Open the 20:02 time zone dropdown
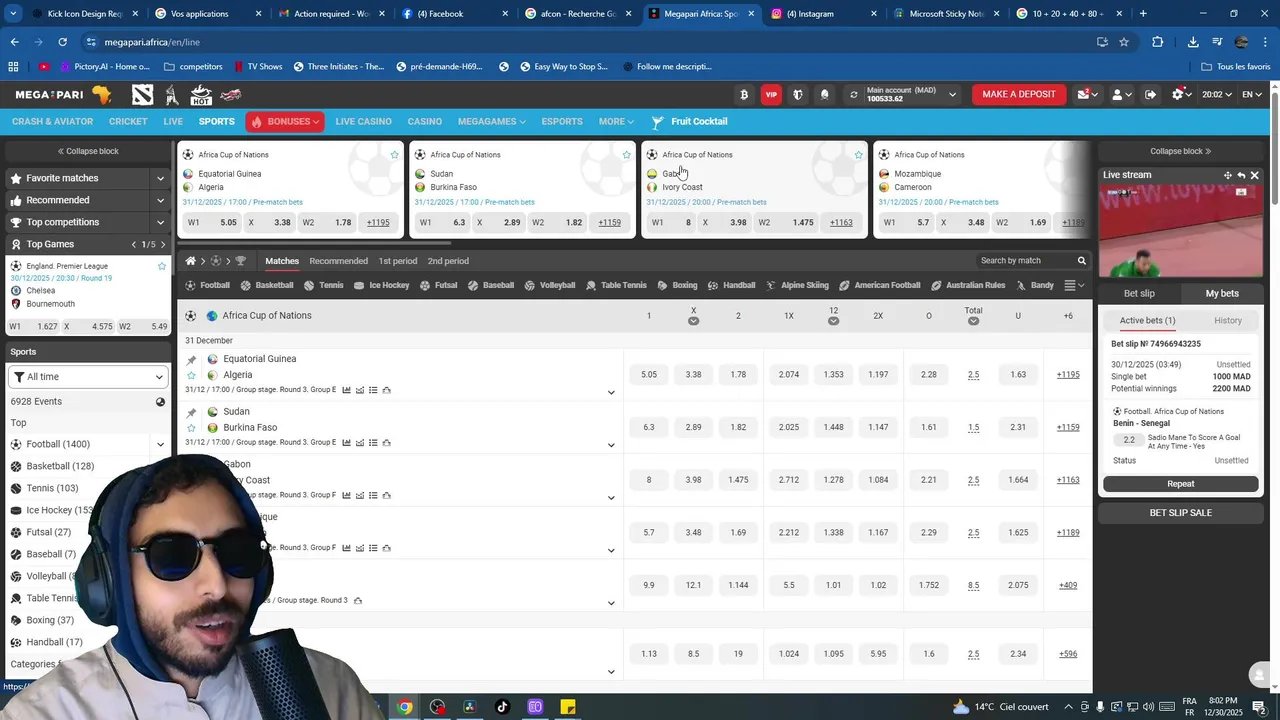Viewport: 1280px width, 720px height. click(x=1217, y=95)
